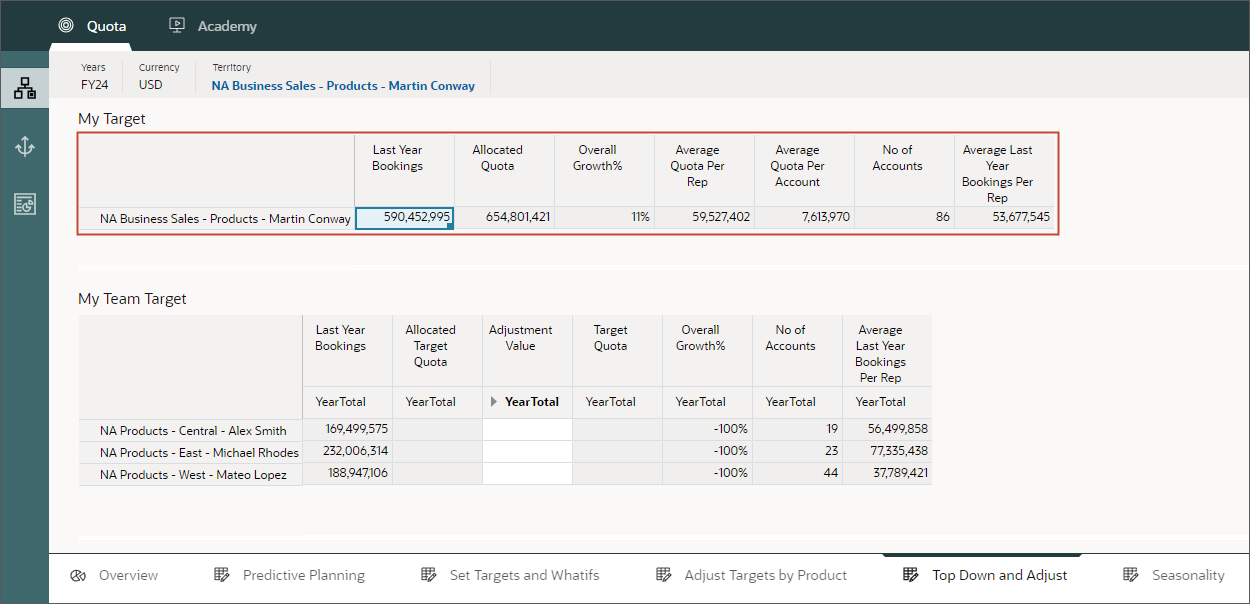Viewport: 1250px width, 604px height.
Task: Open the report chart sidebar icon
Action: [25, 204]
